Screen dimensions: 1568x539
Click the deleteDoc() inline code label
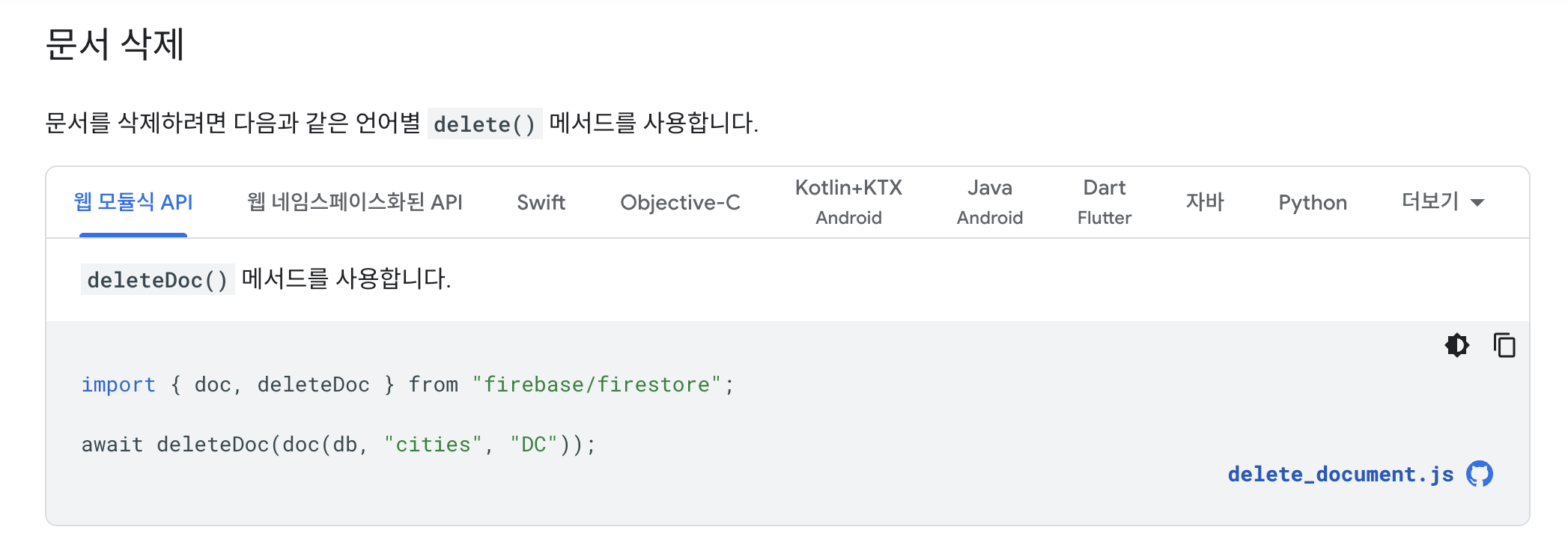click(x=157, y=279)
